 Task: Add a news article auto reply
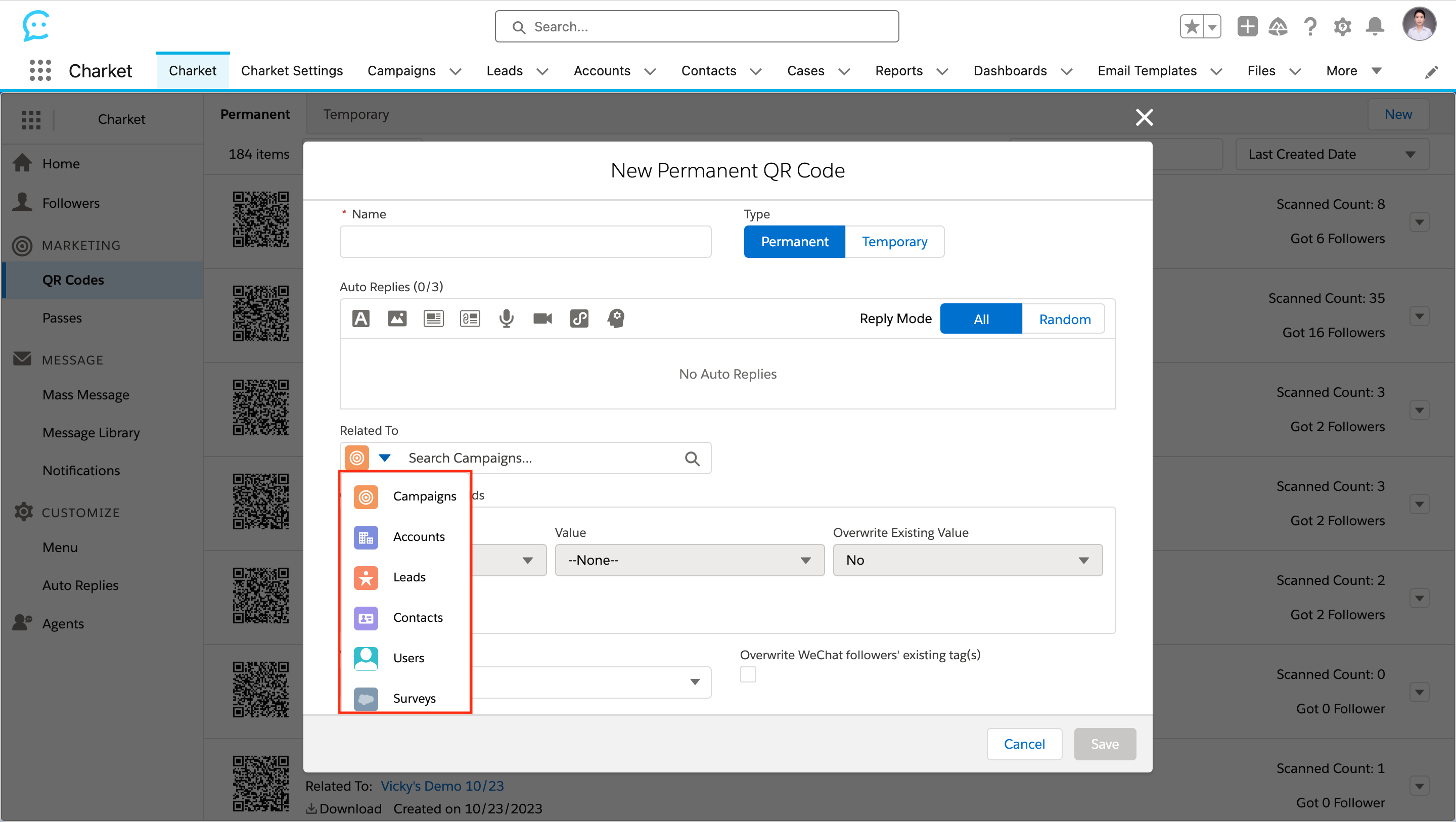434,319
